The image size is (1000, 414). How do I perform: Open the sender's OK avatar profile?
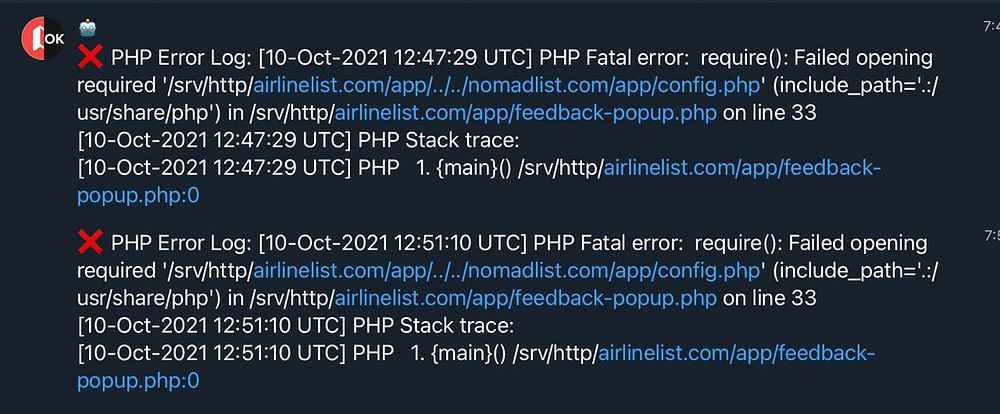(43, 38)
